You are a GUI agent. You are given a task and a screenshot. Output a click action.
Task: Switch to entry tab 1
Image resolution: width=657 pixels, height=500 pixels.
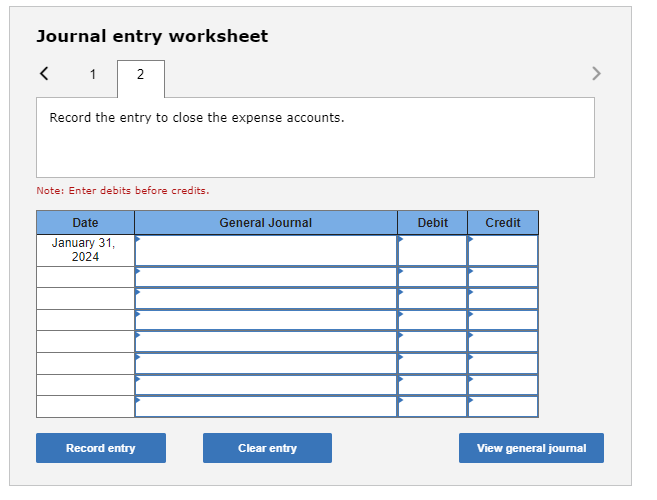pyautogui.click(x=93, y=74)
